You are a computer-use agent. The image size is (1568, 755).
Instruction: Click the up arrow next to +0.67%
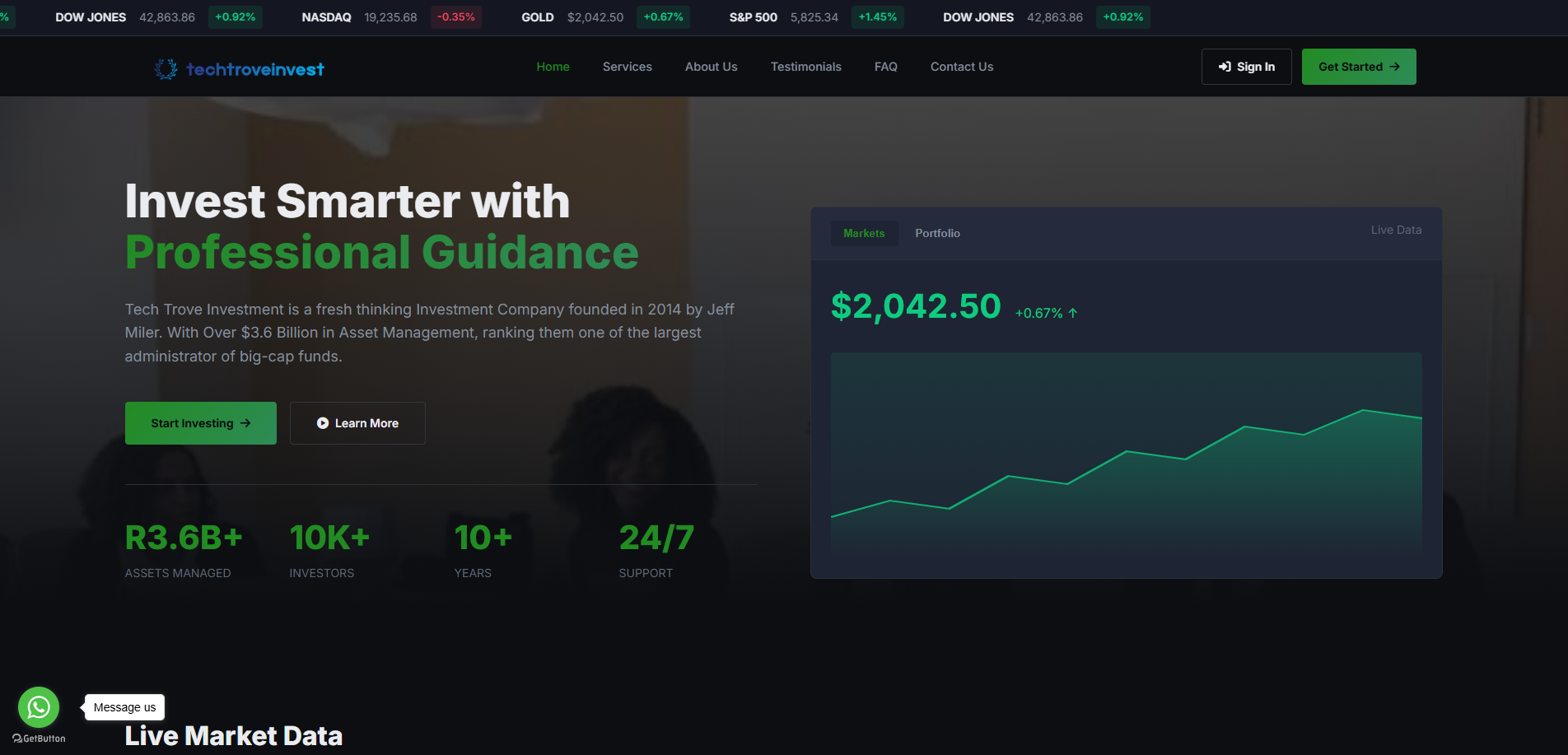[1073, 313]
